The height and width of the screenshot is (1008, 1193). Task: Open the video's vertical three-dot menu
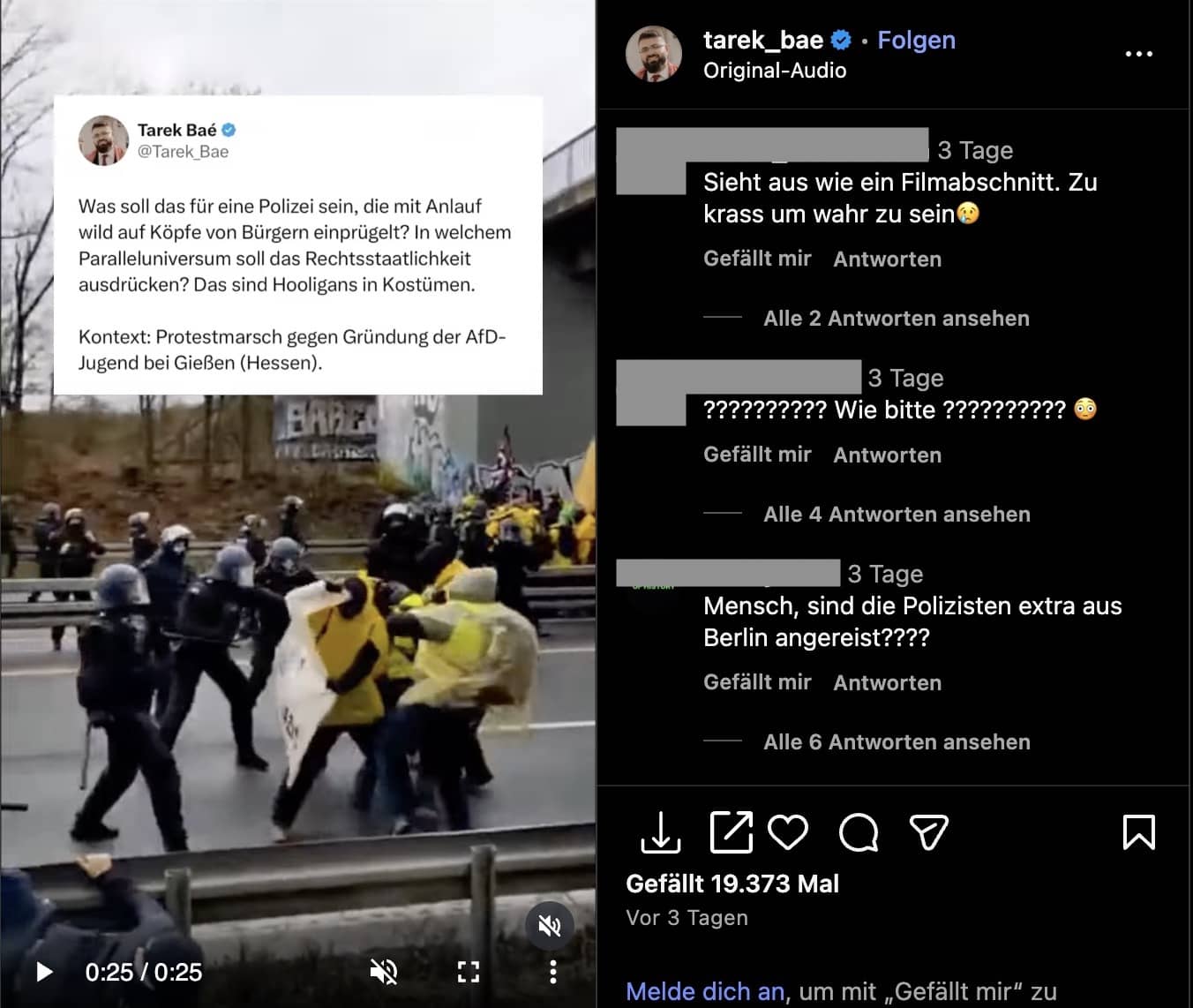pos(553,973)
